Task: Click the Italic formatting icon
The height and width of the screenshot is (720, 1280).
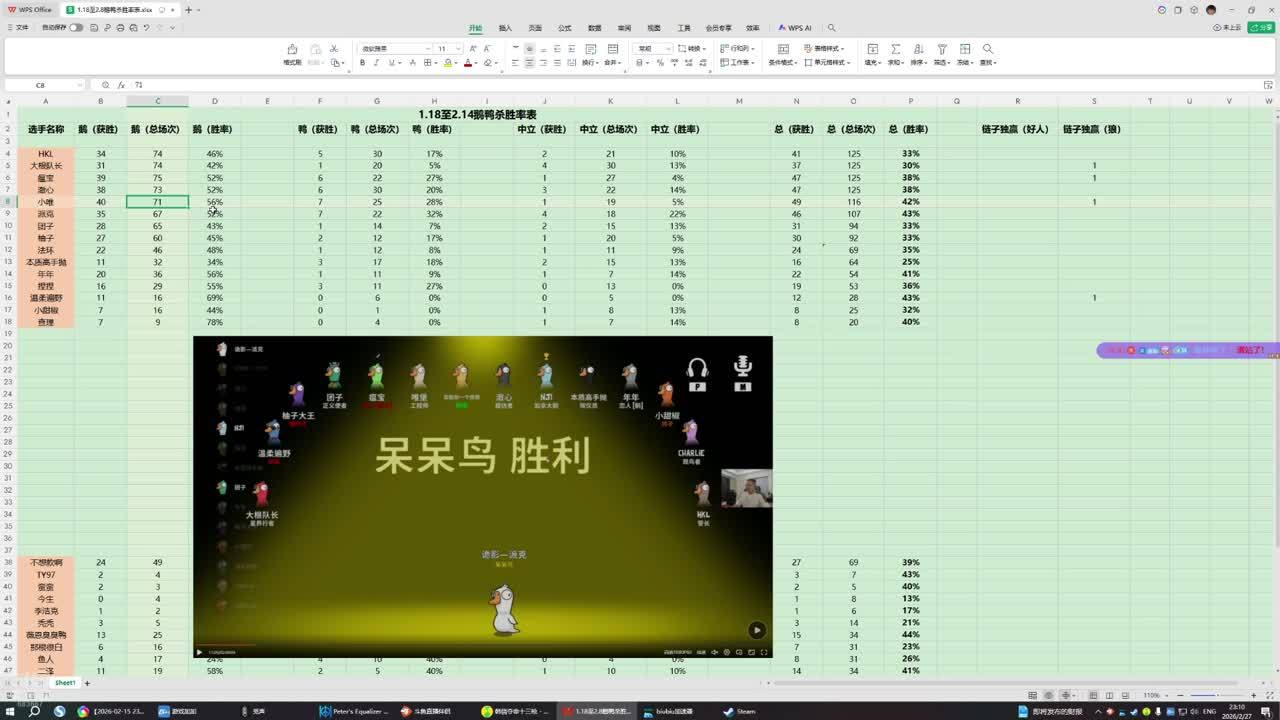Action: click(x=376, y=63)
